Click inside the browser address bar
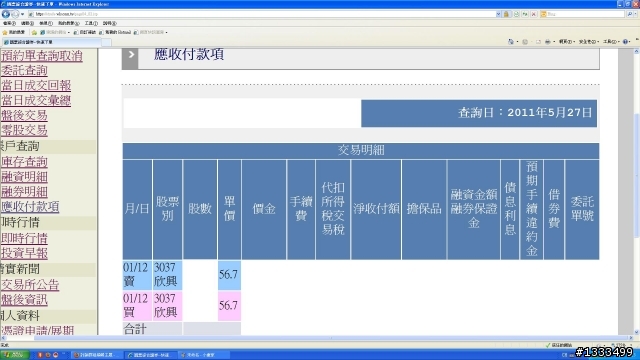Viewport: 640px width, 360px height. [x=261, y=14]
